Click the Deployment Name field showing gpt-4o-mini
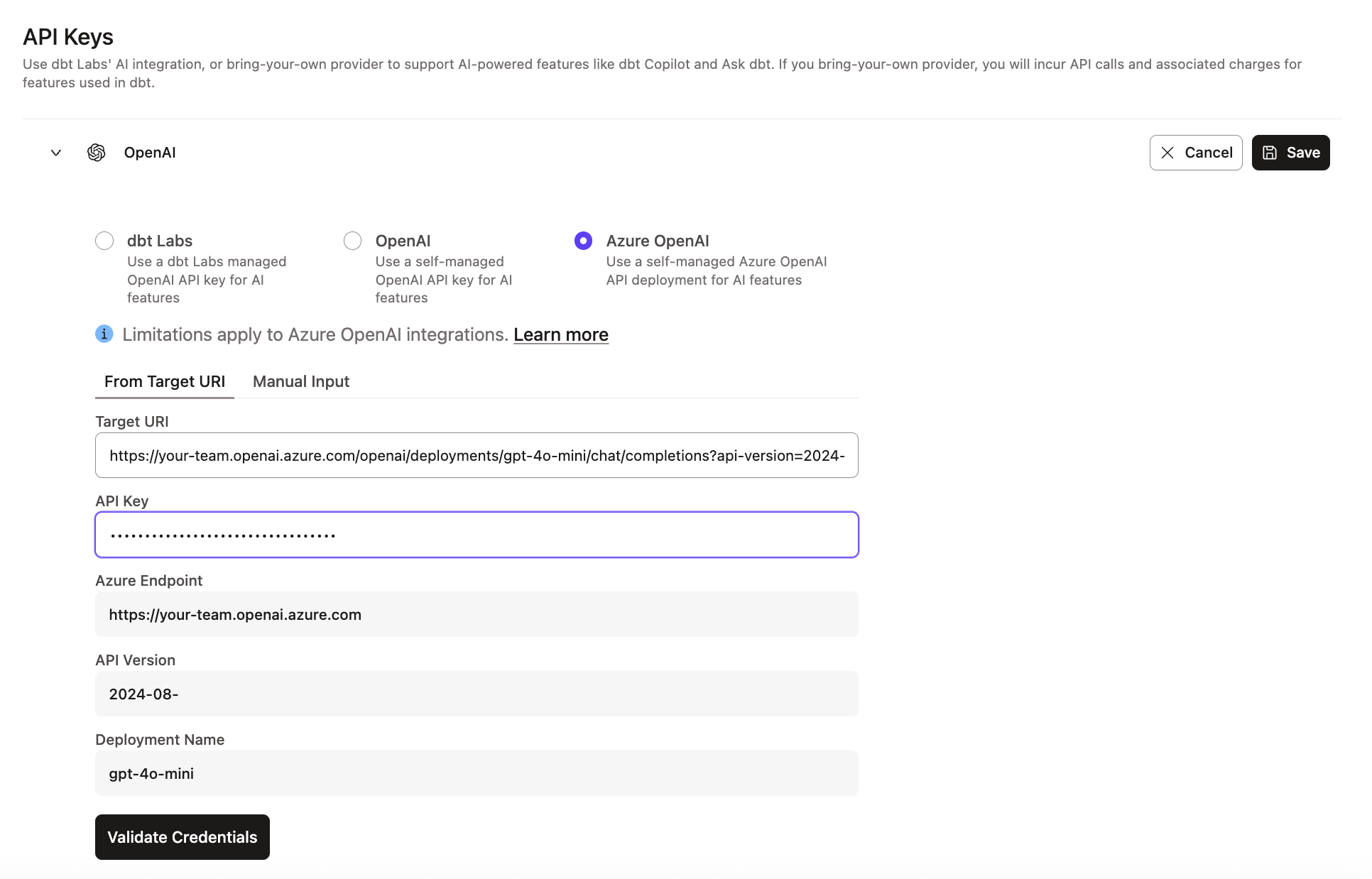The image size is (1372, 879). click(x=476, y=773)
